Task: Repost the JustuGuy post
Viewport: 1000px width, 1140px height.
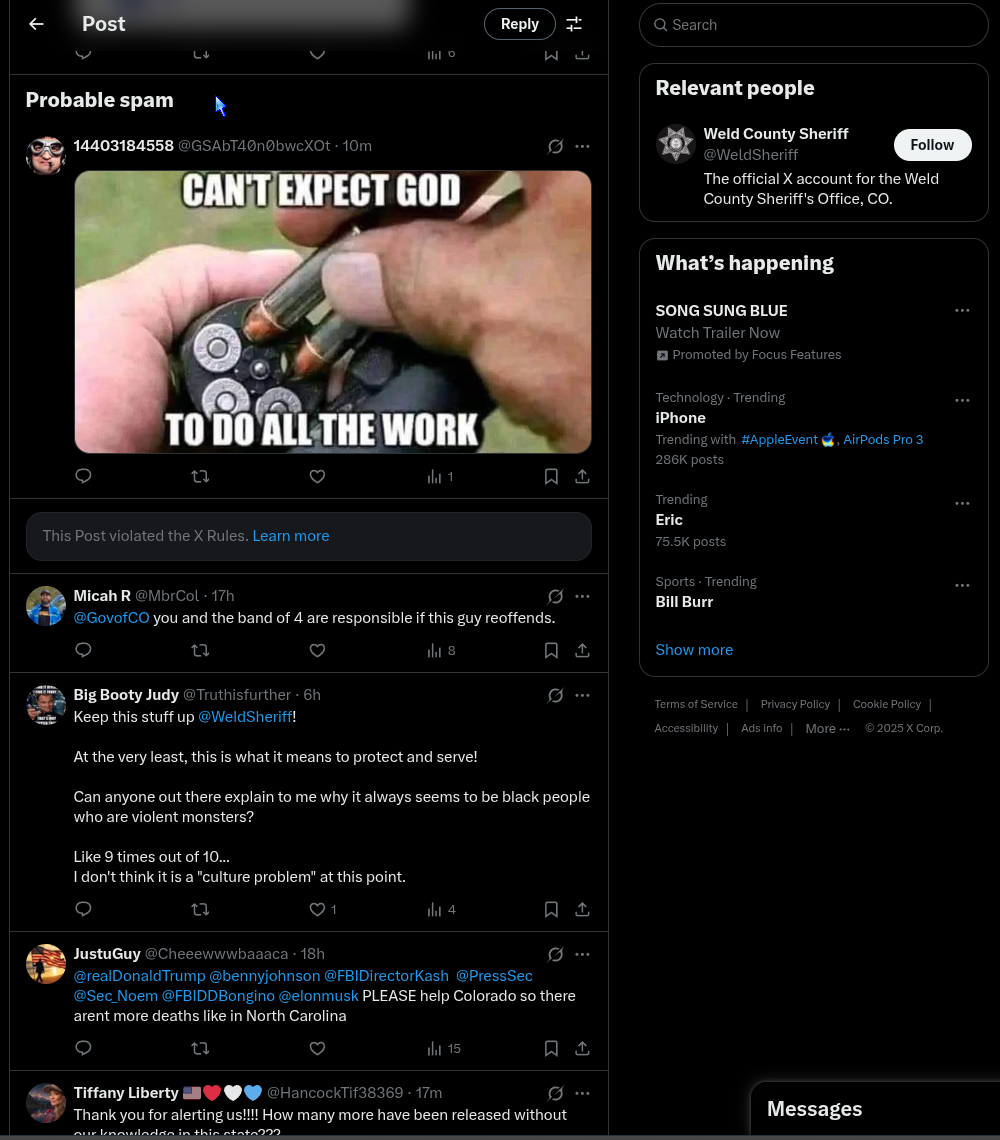Action: [x=200, y=1048]
